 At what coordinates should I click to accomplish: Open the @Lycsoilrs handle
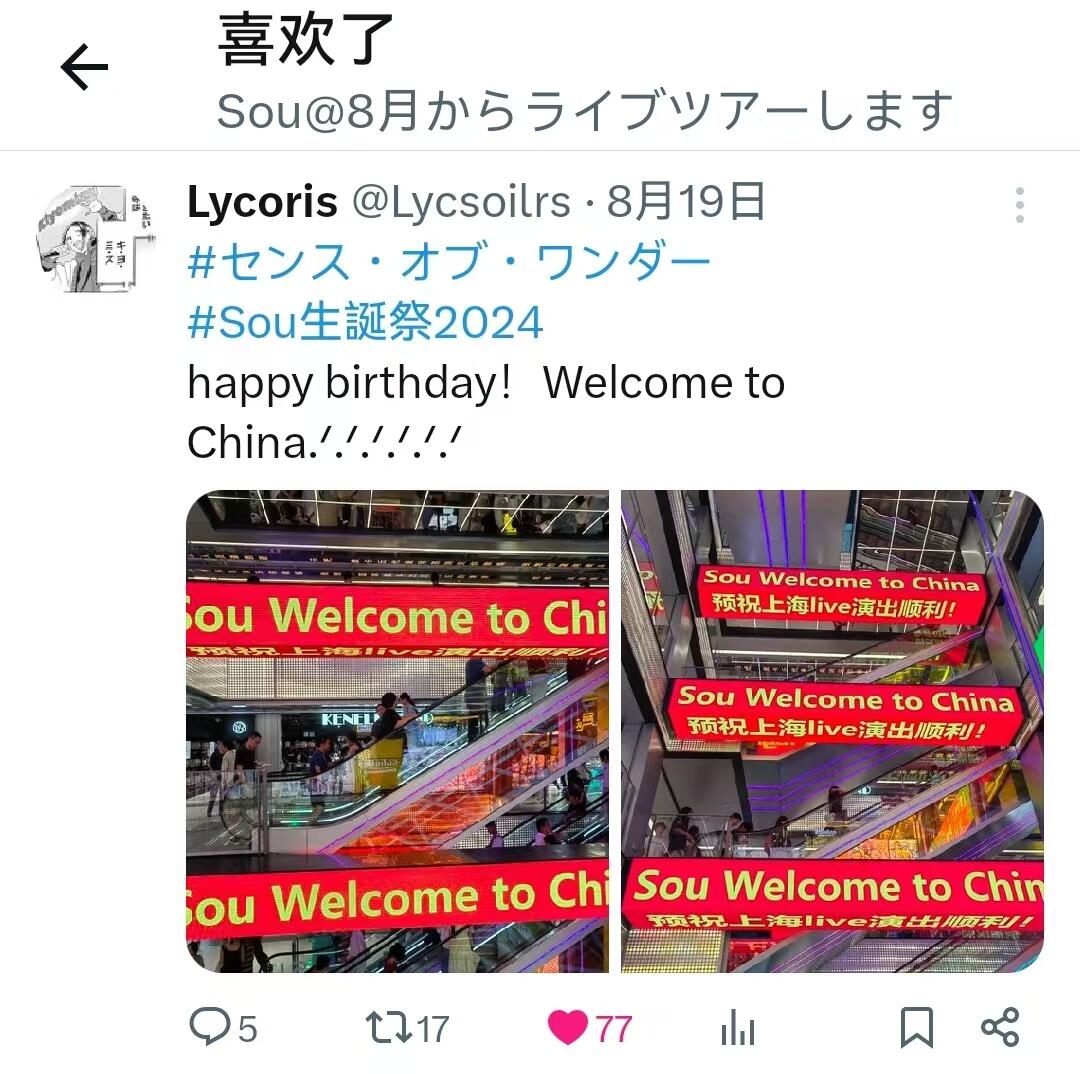[x=461, y=203]
